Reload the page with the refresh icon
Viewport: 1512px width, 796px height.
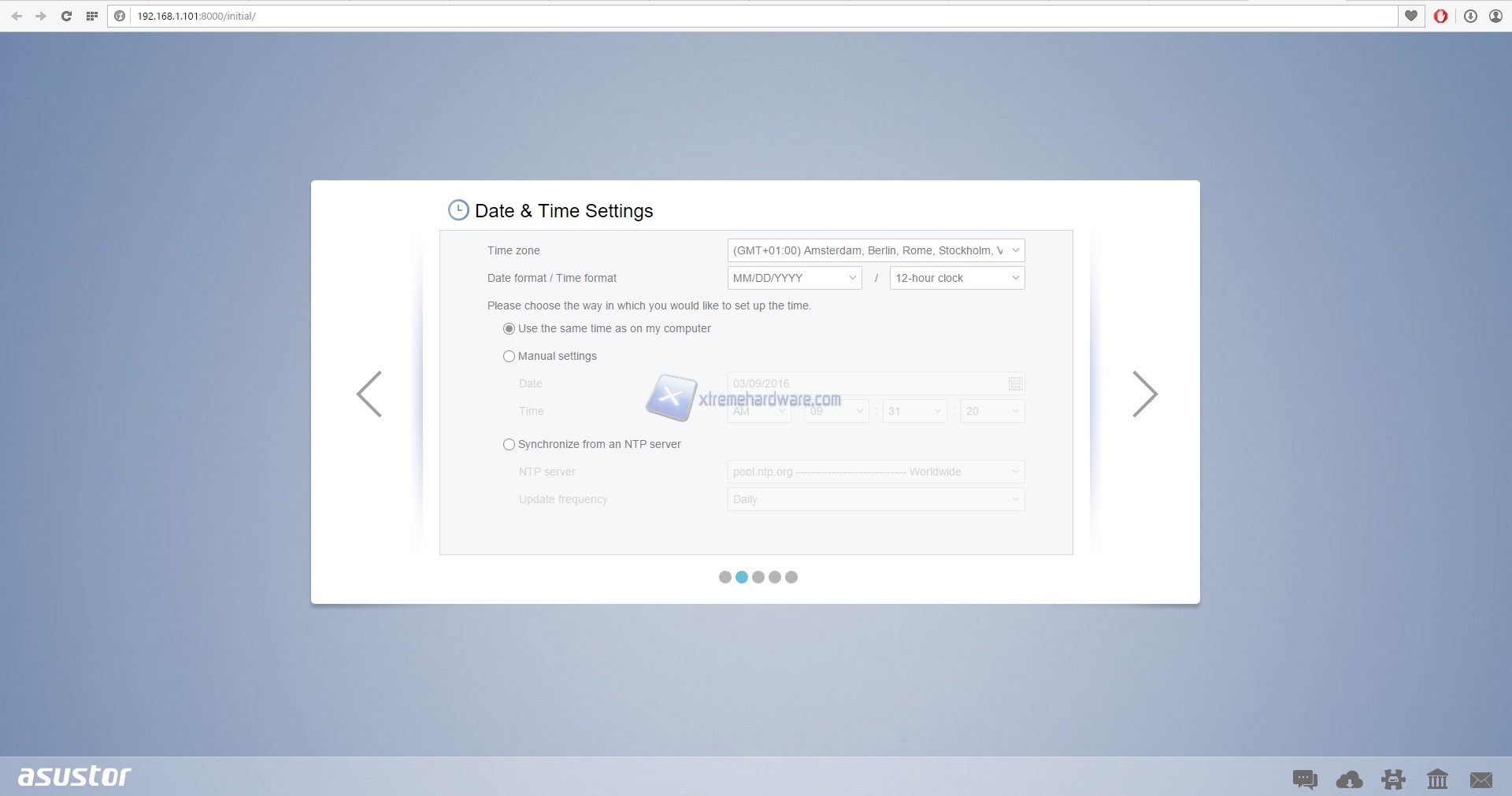point(67,16)
